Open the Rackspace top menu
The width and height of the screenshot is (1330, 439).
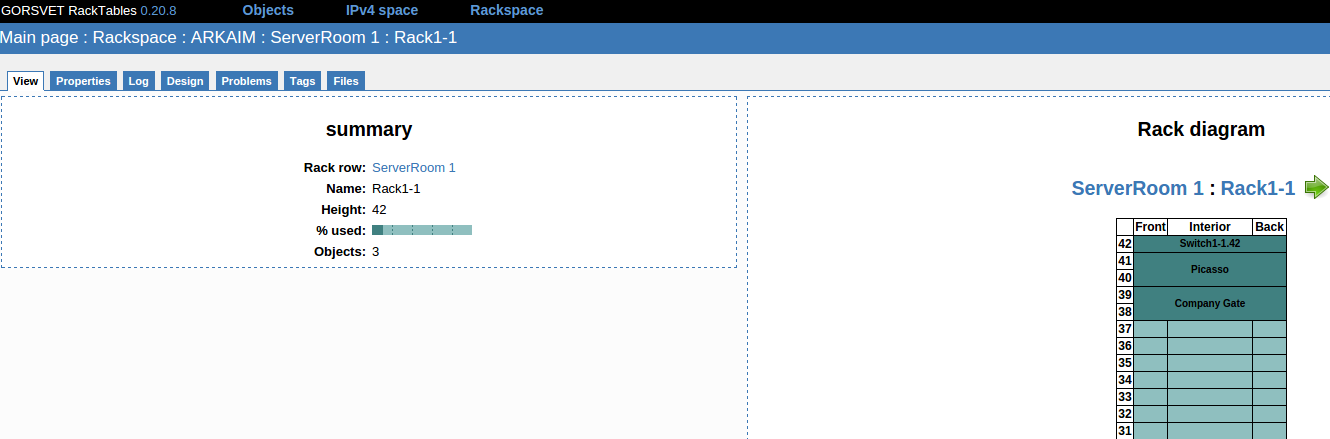[x=507, y=10]
